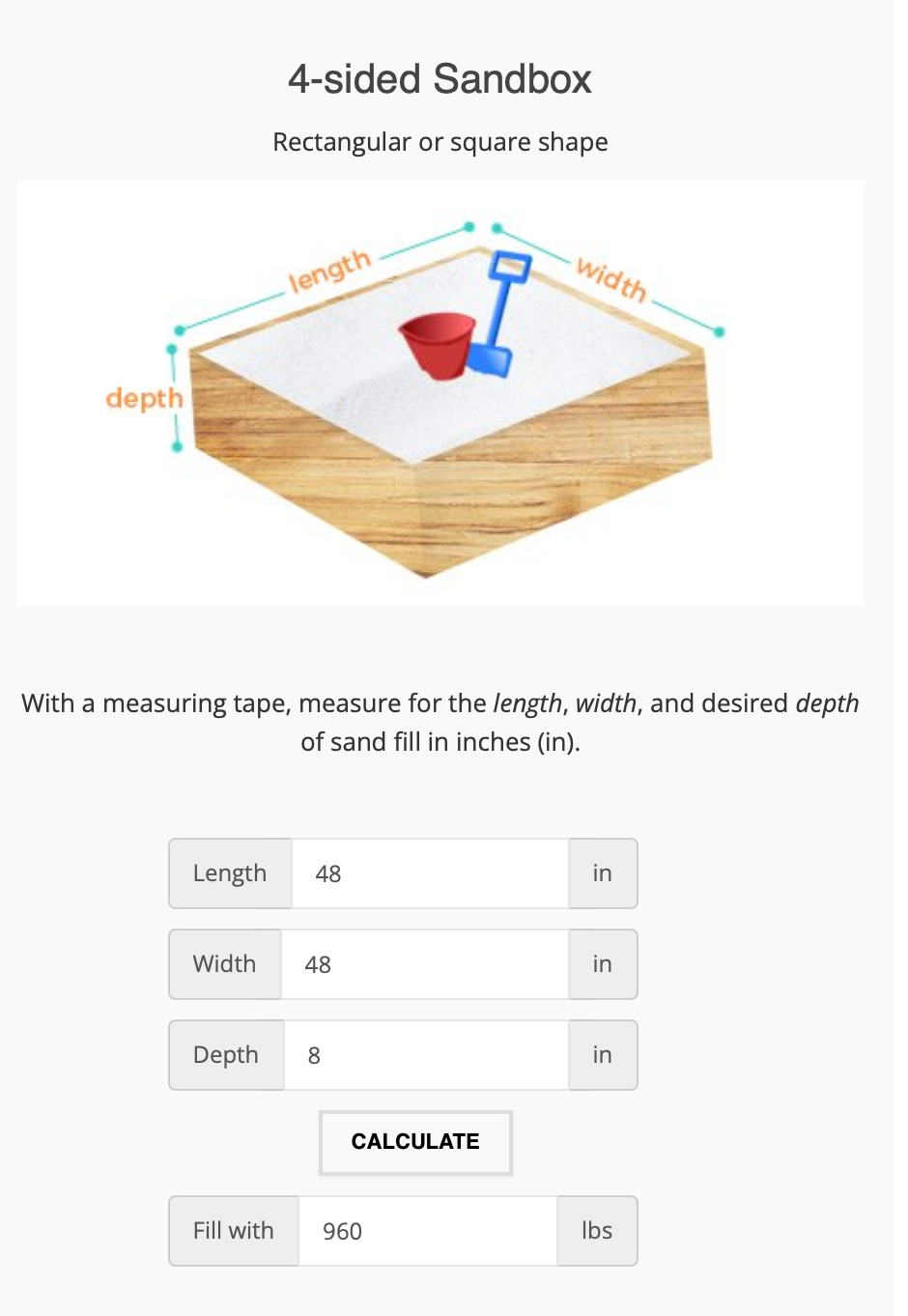This screenshot has width=908, height=1316.
Task: Click the Width field label
Action: pos(225,964)
